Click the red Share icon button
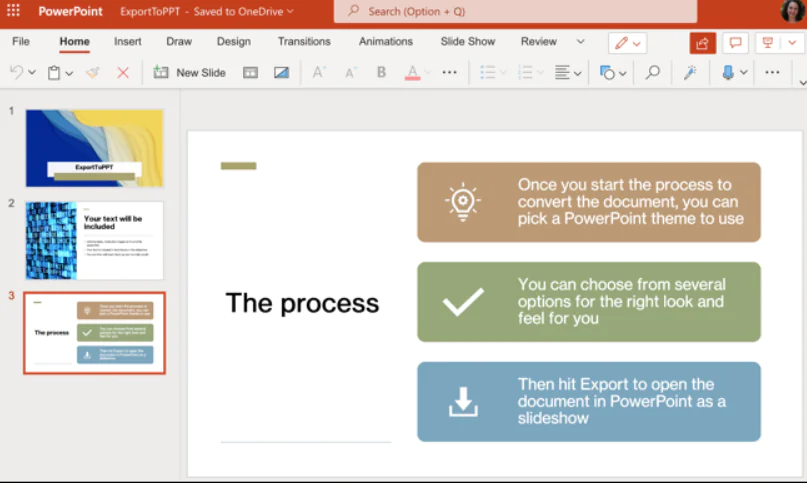 [702, 43]
